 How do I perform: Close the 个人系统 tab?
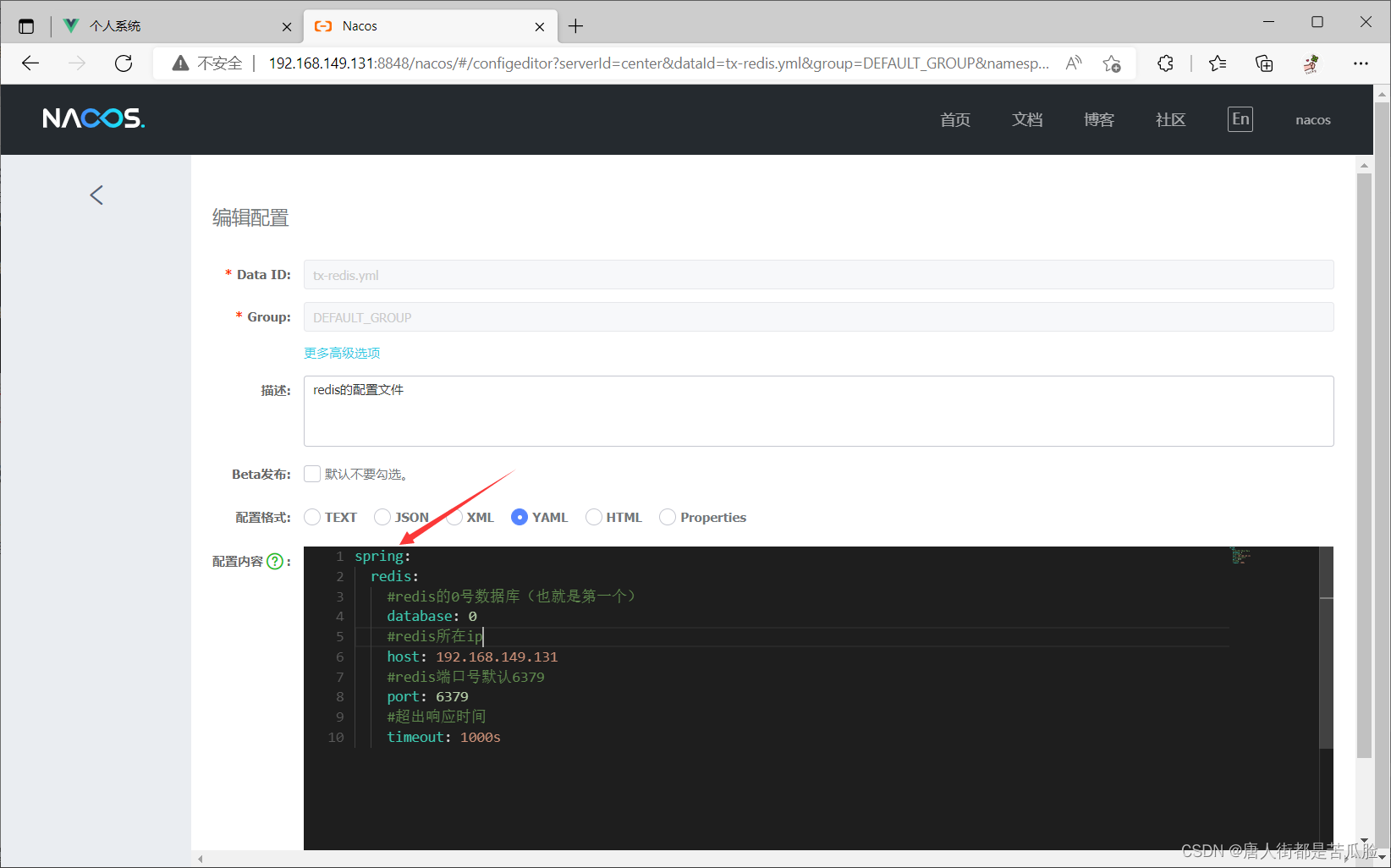click(x=287, y=26)
